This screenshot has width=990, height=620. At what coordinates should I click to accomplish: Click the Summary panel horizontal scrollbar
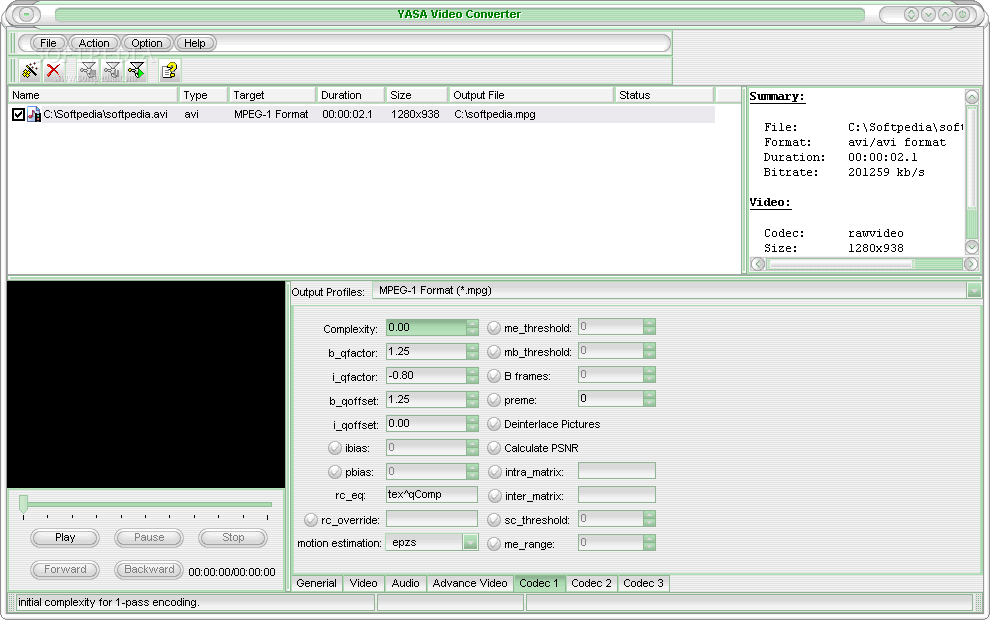864,264
